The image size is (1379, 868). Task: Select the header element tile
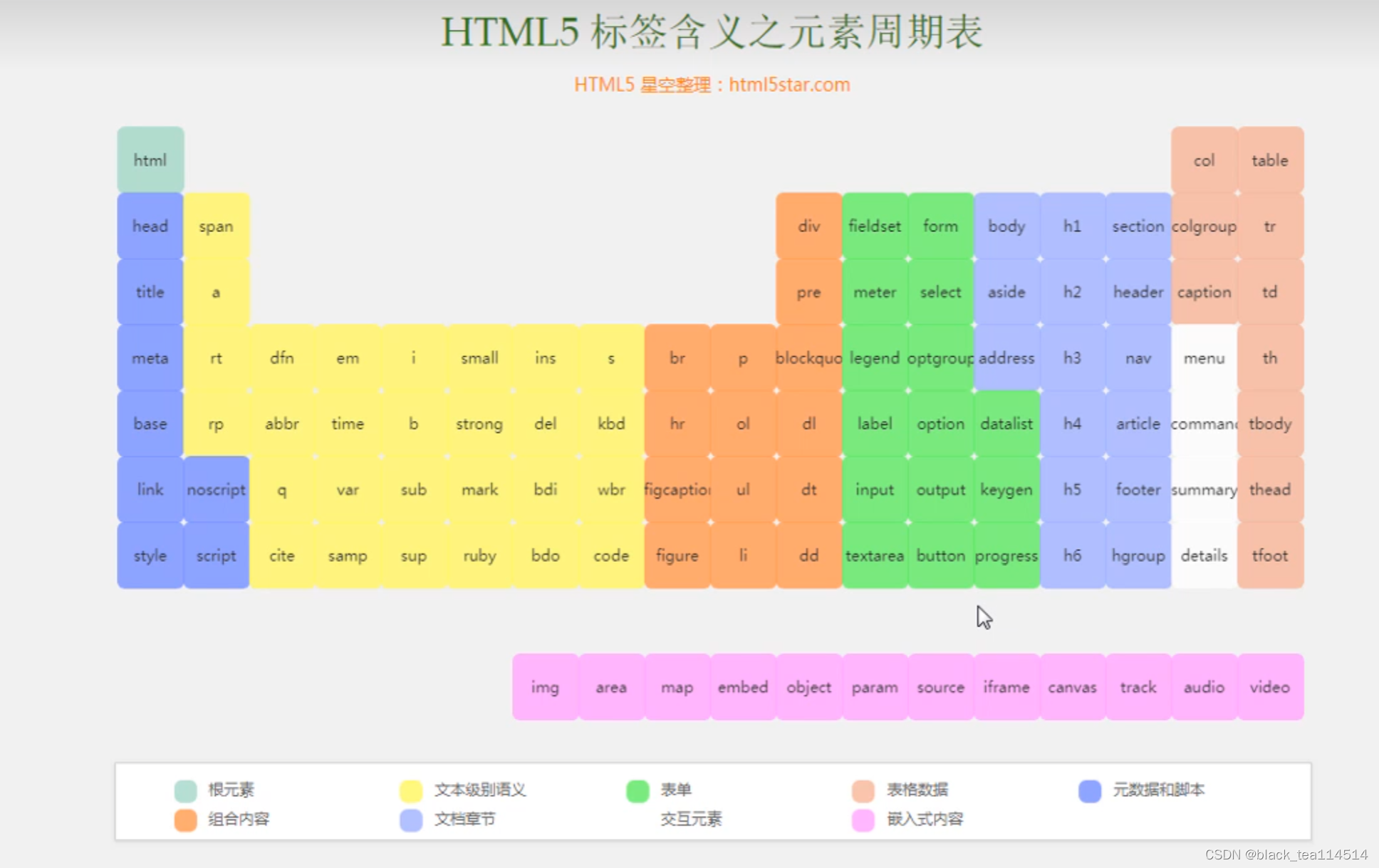click(1138, 292)
